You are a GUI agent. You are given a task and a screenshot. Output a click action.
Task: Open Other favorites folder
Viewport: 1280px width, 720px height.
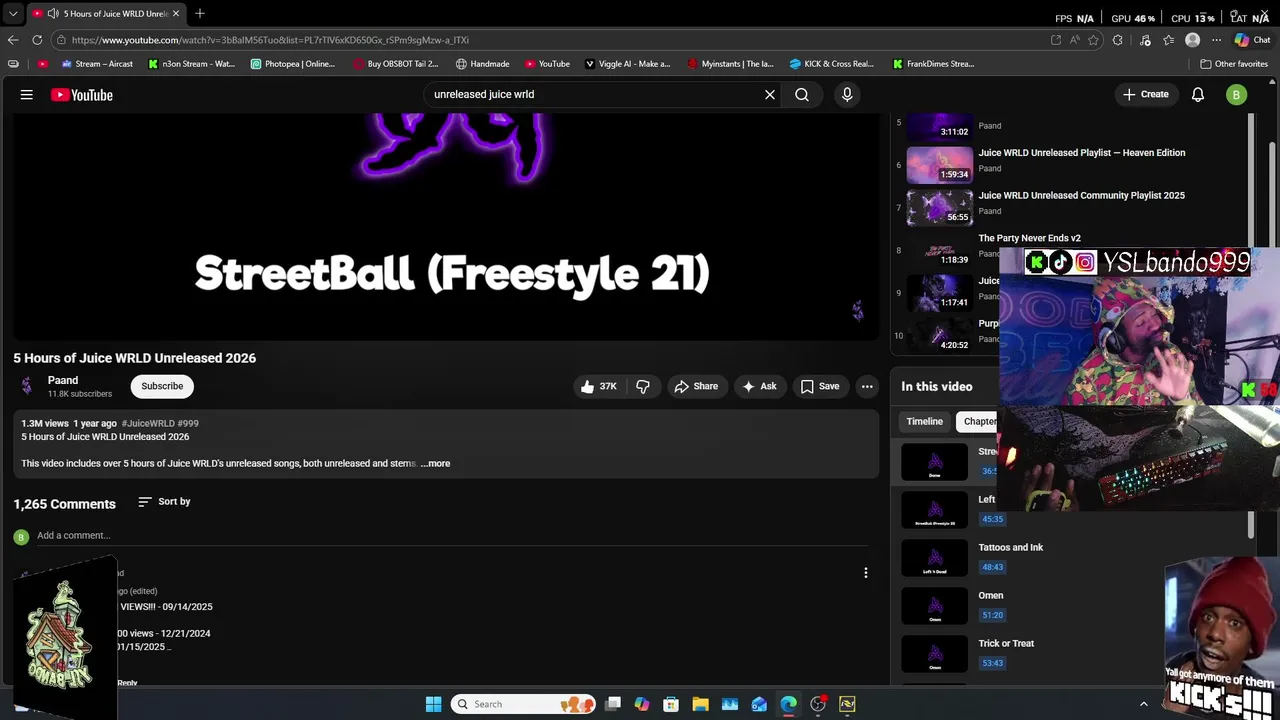(1234, 64)
